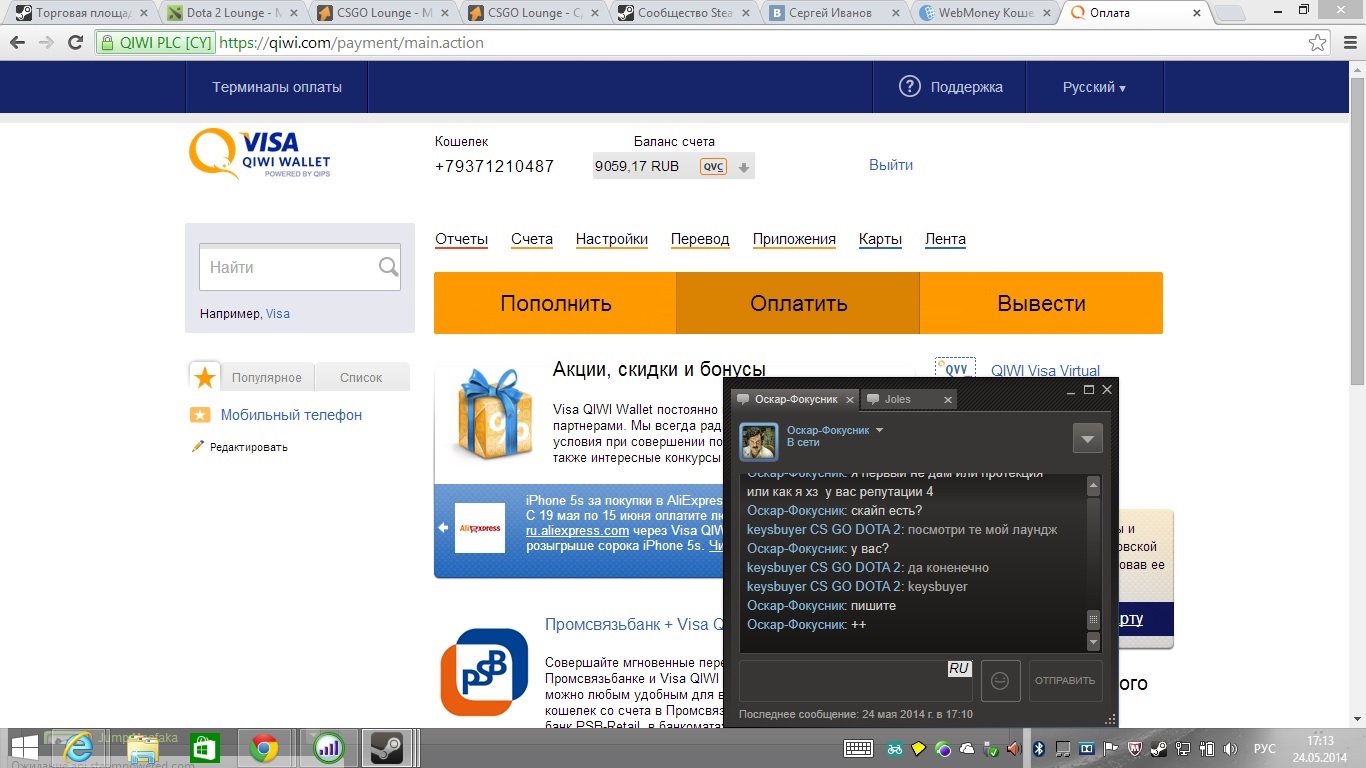The image size is (1366, 768).
Task: Select the Список tab
Action: (x=361, y=377)
